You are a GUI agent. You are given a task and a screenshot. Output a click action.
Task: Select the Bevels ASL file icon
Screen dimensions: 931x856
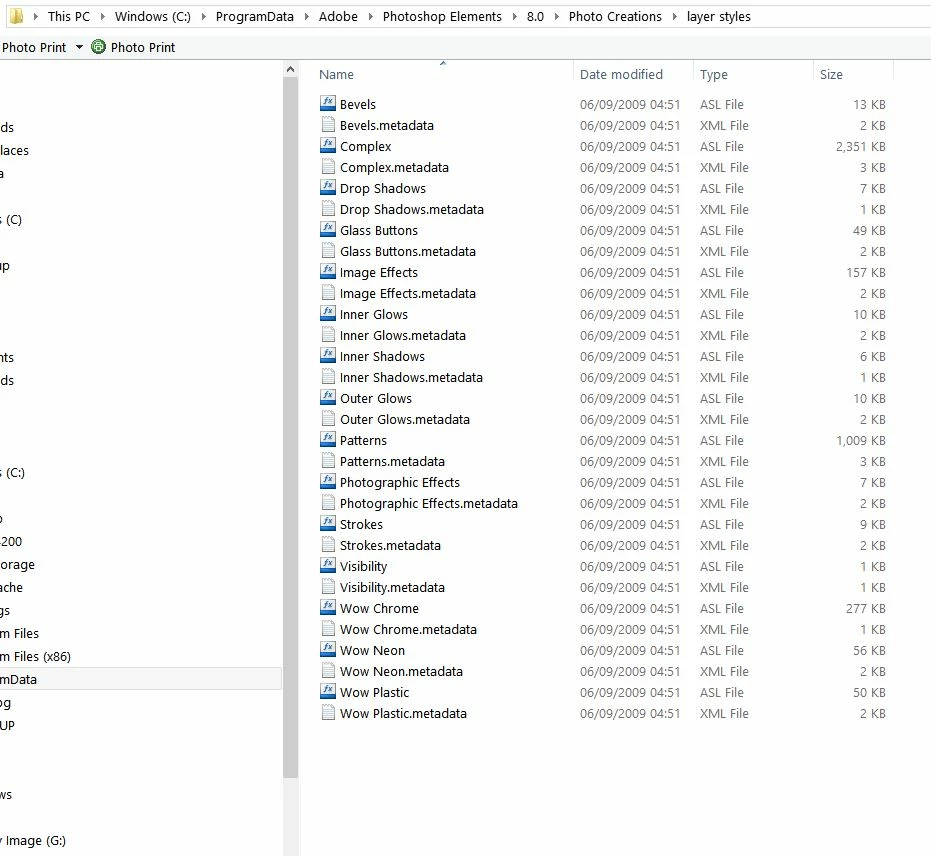click(x=328, y=103)
